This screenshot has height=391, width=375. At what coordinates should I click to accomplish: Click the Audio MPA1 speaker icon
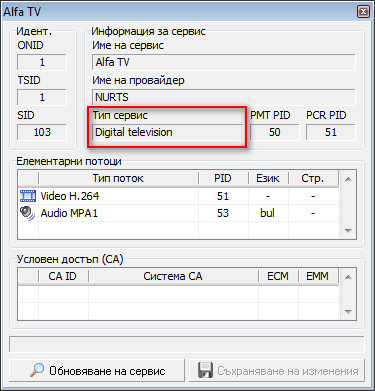pyautogui.click(x=27, y=213)
